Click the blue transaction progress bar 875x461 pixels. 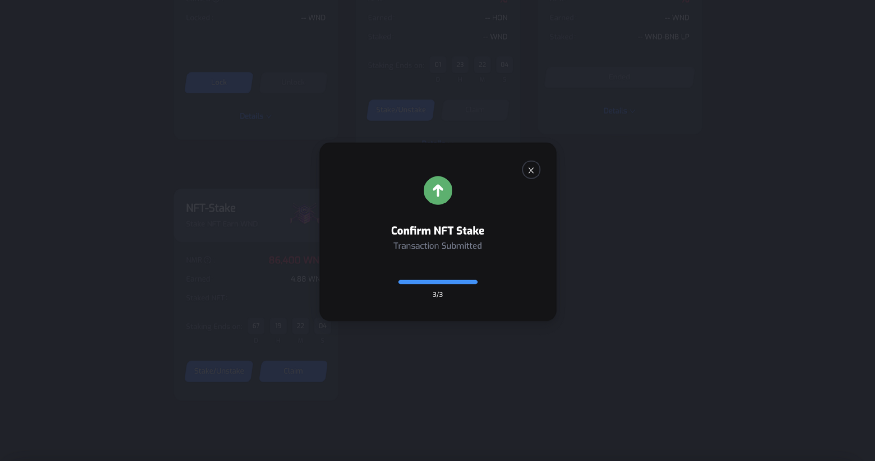(438, 282)
